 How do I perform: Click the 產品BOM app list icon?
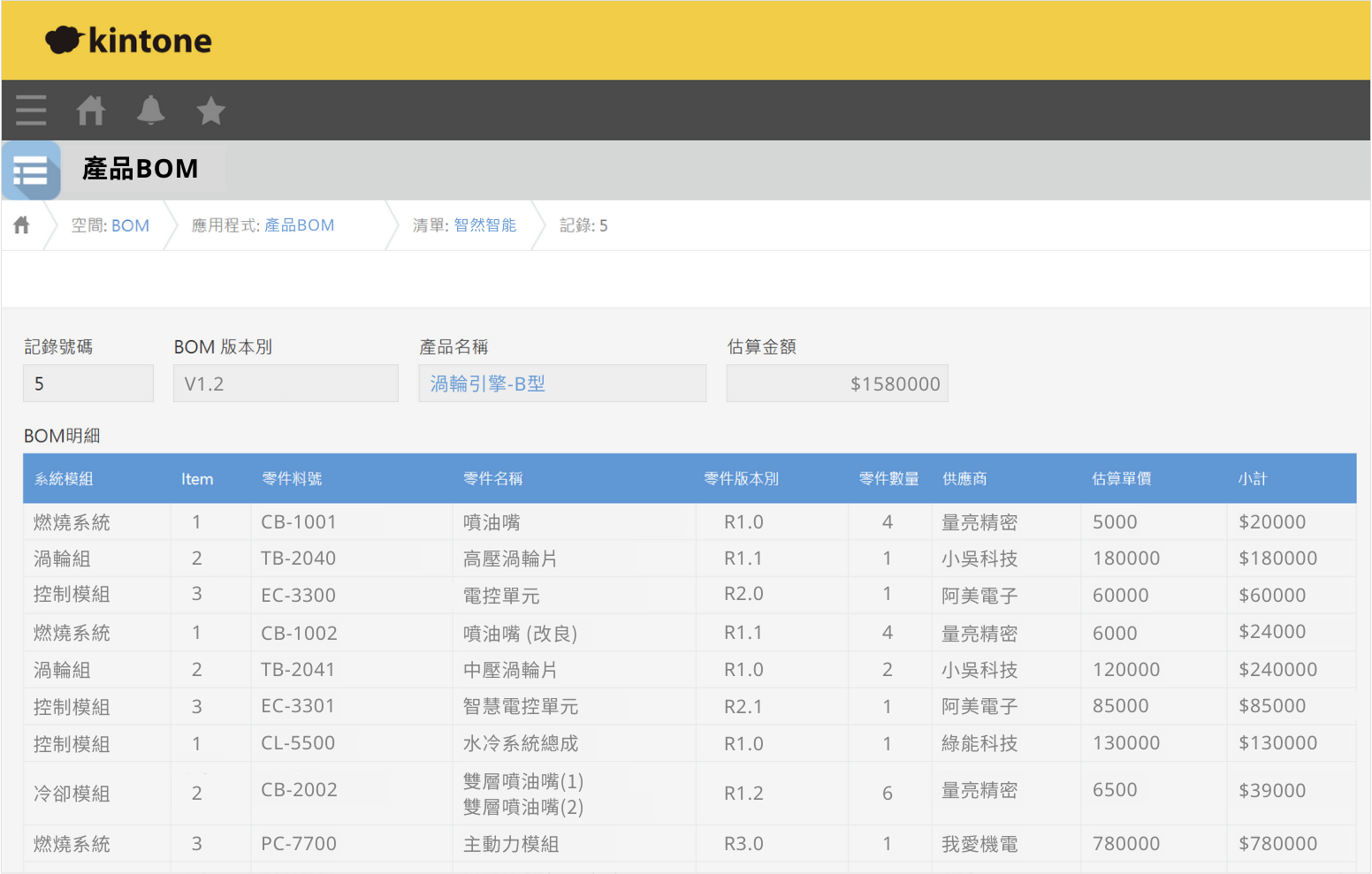(x=31, y=171)
